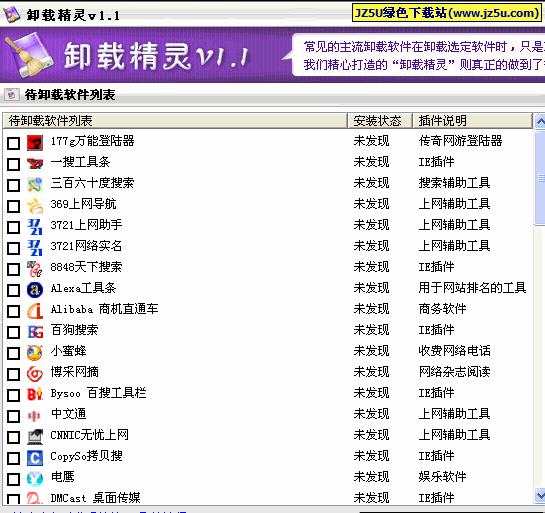Select the 搜索辅助工具 description text

click(x=454, y=183)
